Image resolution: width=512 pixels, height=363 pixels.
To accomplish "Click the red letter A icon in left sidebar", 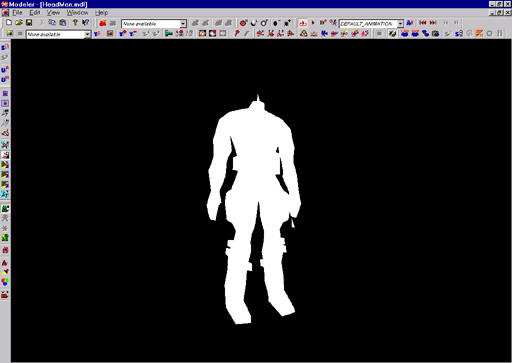I will (5, 263).
